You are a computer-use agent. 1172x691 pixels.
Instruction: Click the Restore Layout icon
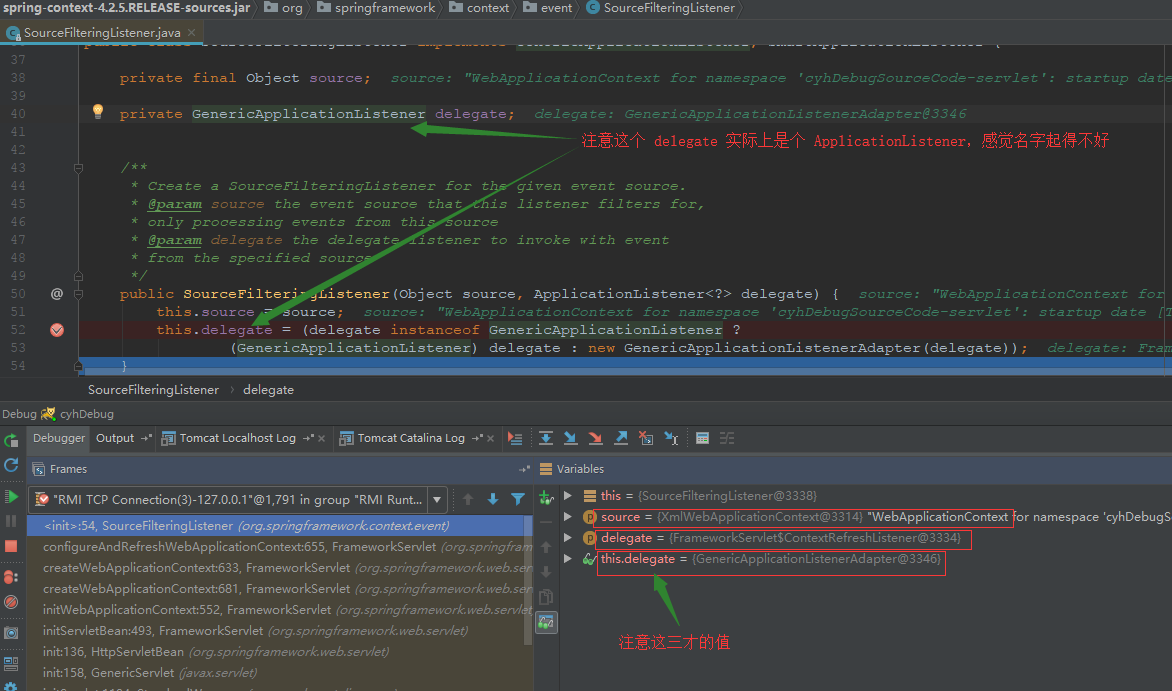[x=11, y=663]
